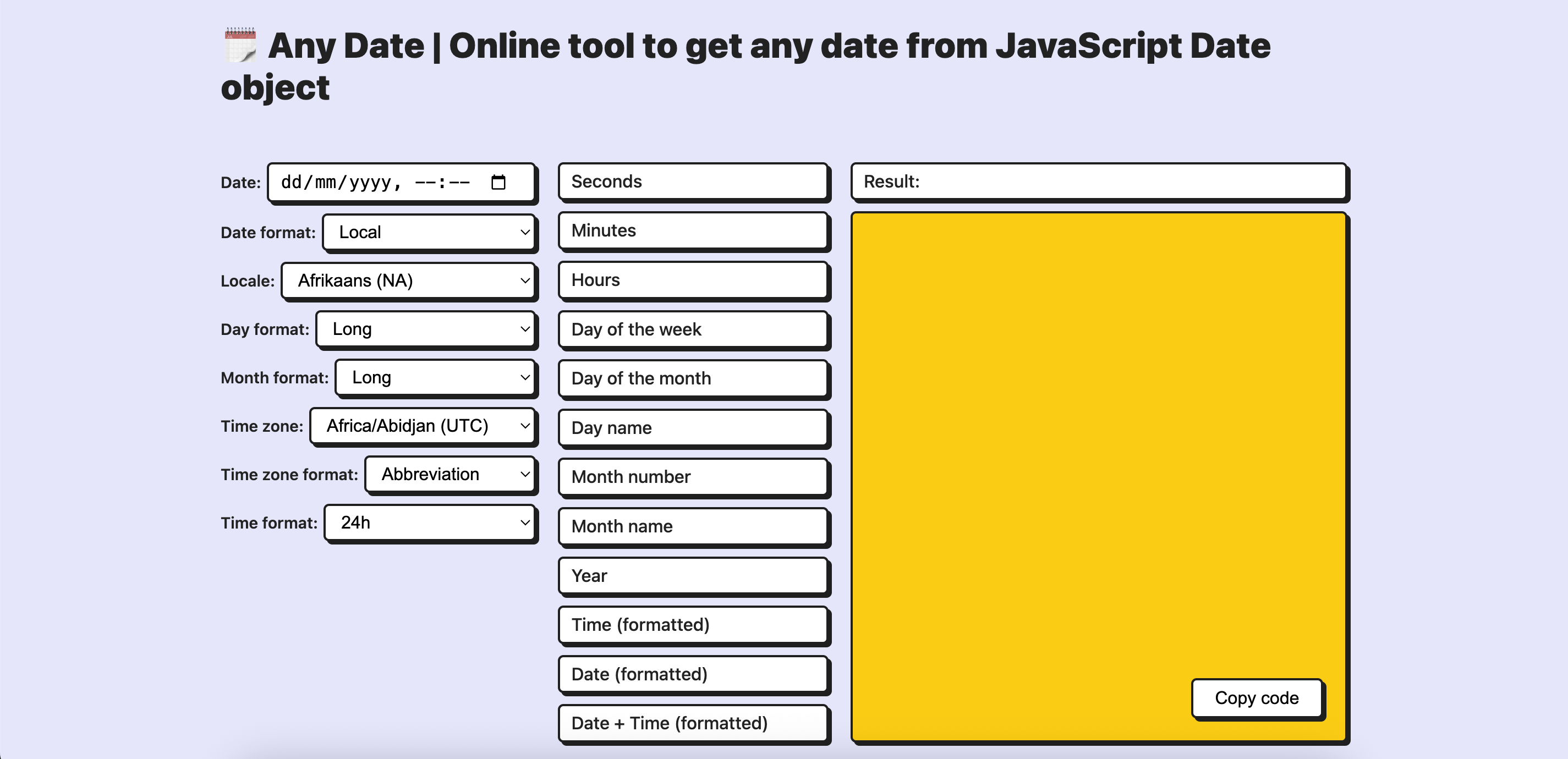The height and width of the screenshot is (759, 1568).
Task: Focus the Date input field
Action: click(x=401, y=182)
